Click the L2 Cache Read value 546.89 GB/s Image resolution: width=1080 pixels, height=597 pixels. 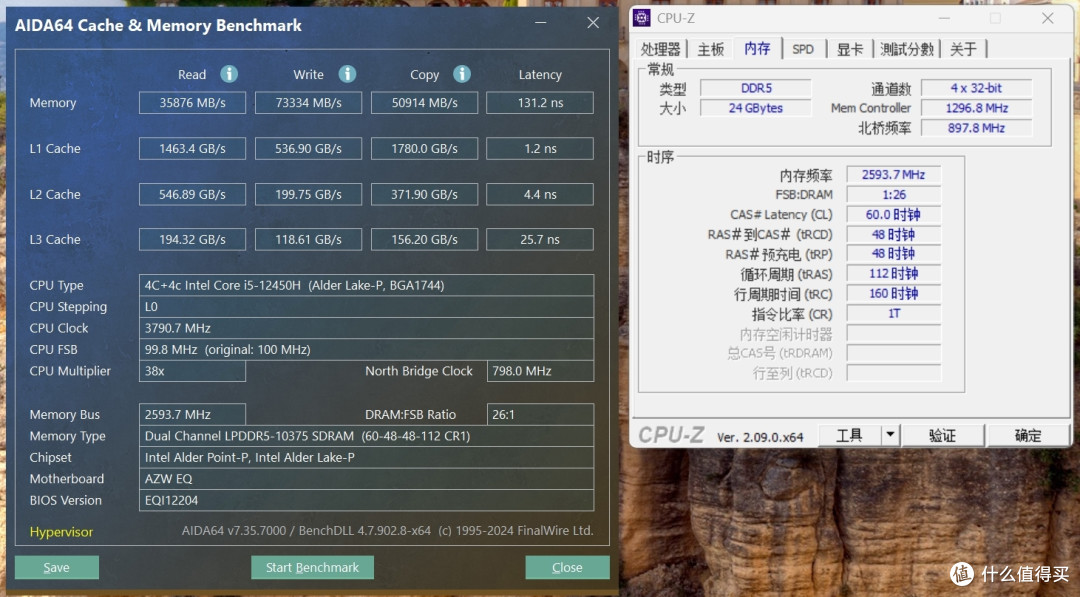click(x=192, y=194)
